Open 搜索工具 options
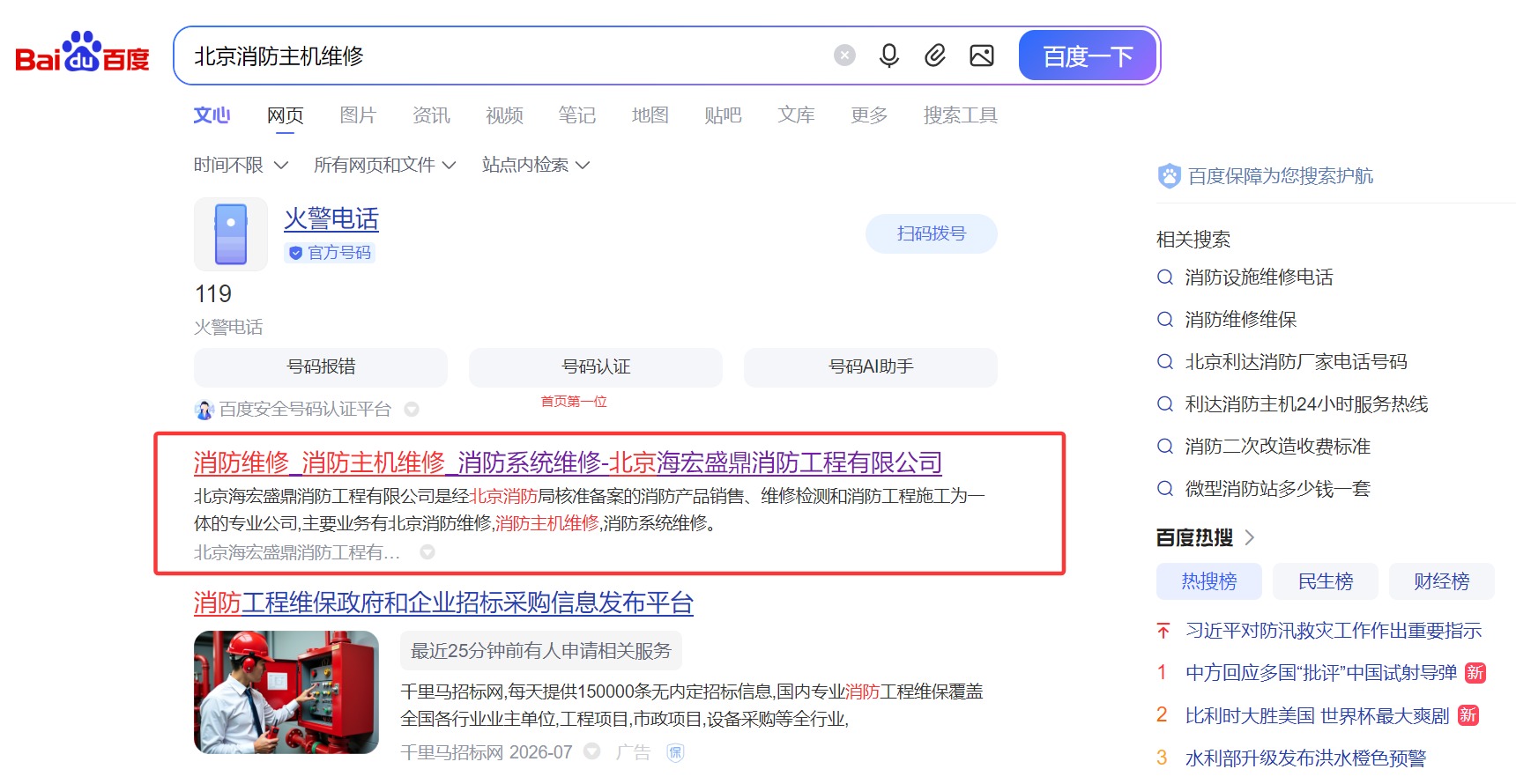This screenshot has height=784, width=1516. [960, 115]
